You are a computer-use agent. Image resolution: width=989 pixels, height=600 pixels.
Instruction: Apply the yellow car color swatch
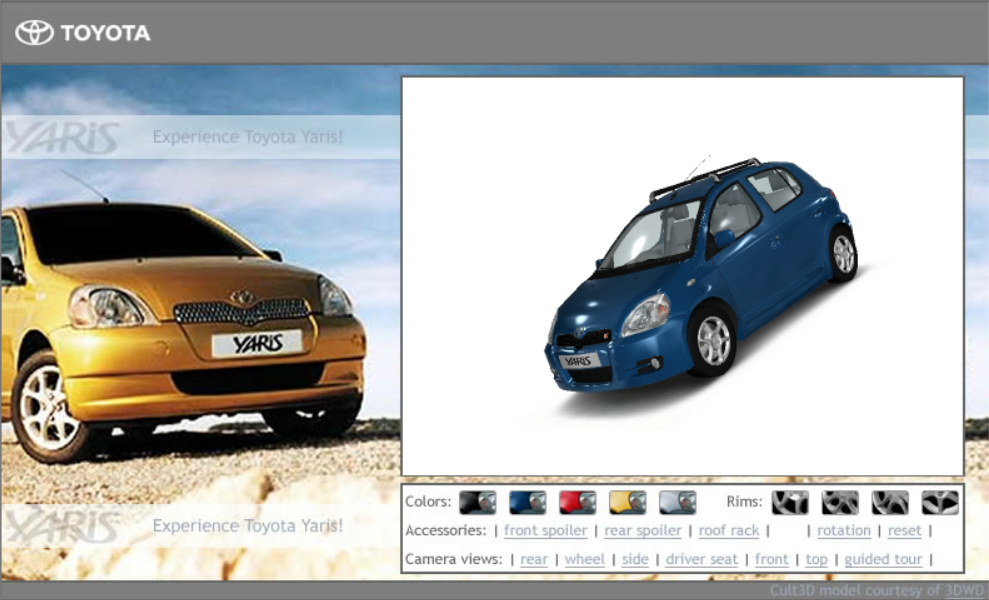tap(628, 502)
